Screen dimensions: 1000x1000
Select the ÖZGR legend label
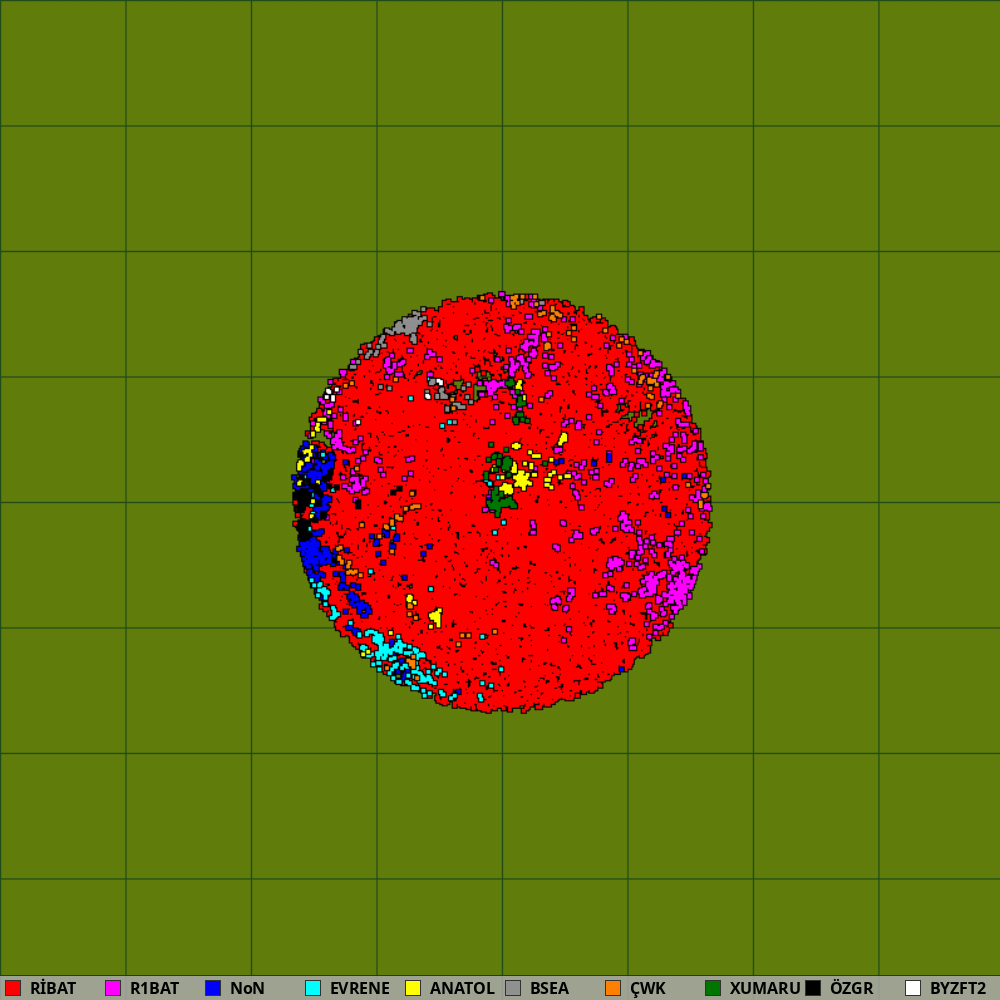pyautogui.click(x=852, y=988)
